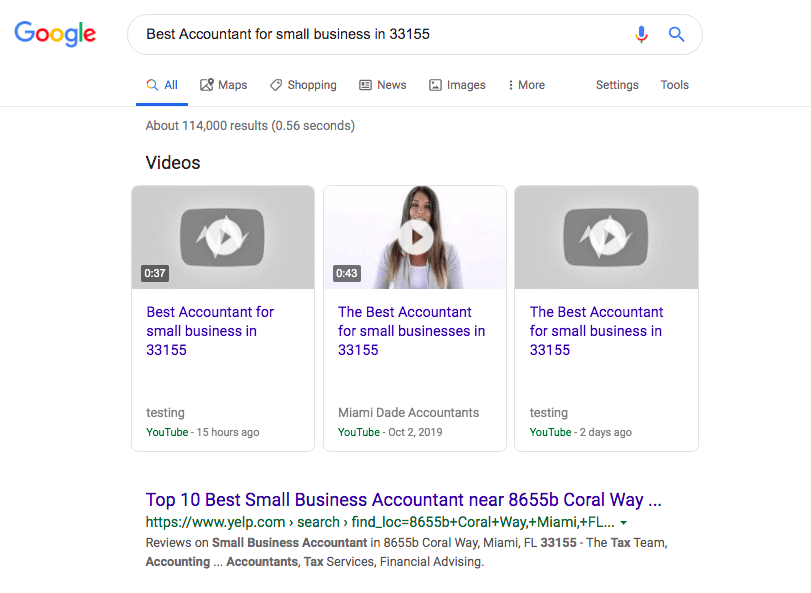The height and width of the screenshot is (593, 811).
Task: Click the blue search magnifier icon
Action: pyautogui.click(x=677, y=34)
